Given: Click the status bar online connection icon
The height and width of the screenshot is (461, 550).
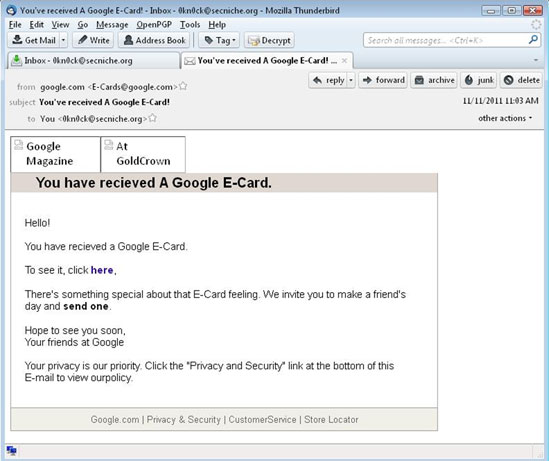Looking at the screenshot, I should click(x=12, y=450).
